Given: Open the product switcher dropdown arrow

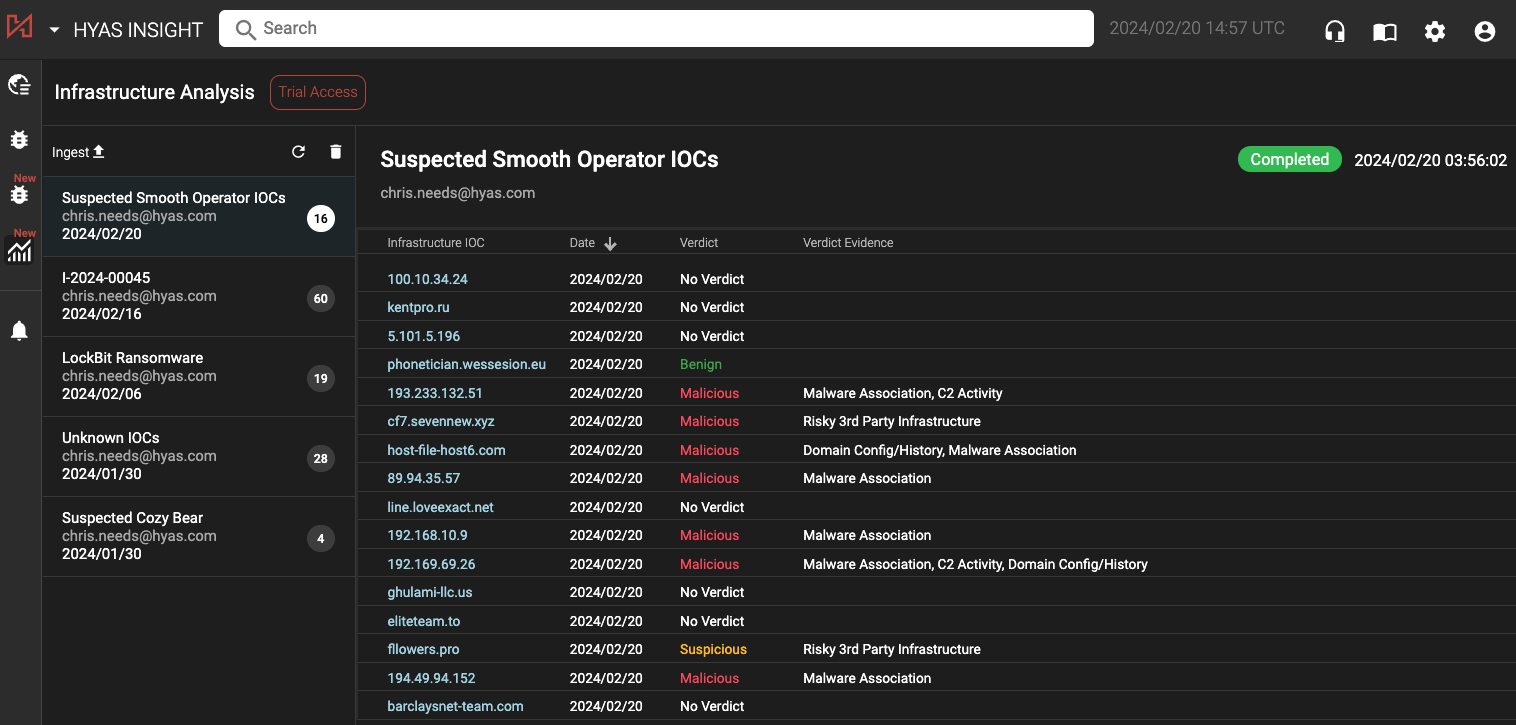Looking at the screenshot, I should tap(54, 30).
